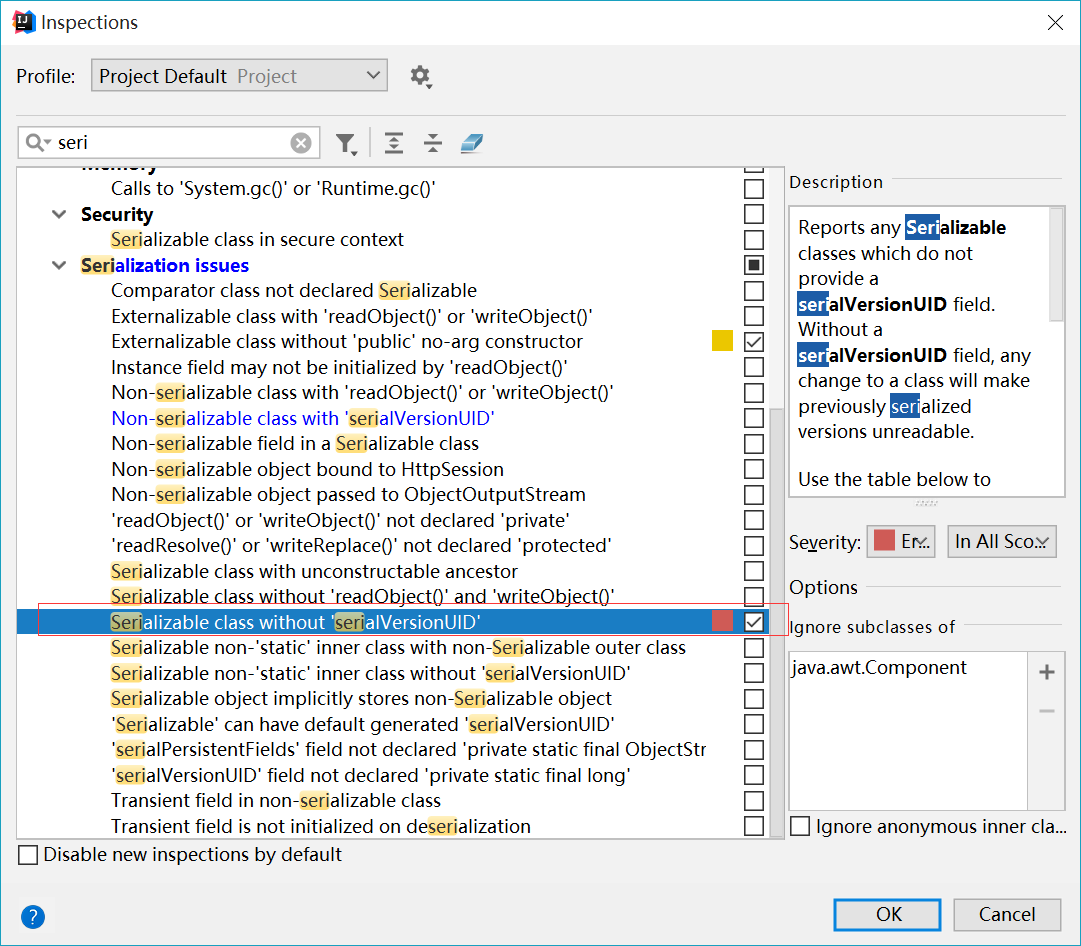Select java.awt.Component in ignore list

point(879,667)
